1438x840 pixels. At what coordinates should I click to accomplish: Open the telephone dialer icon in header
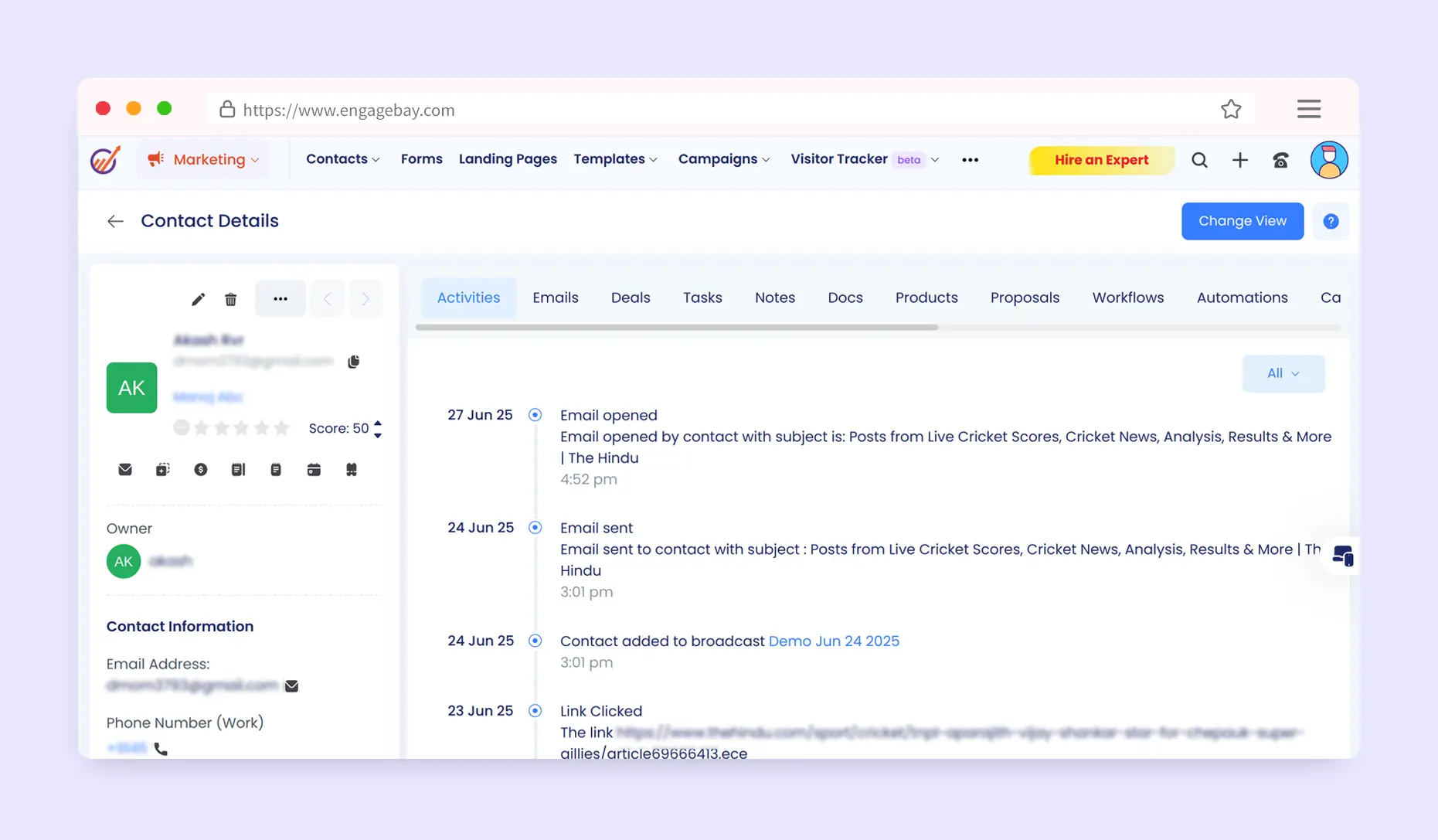point(1280,160)
